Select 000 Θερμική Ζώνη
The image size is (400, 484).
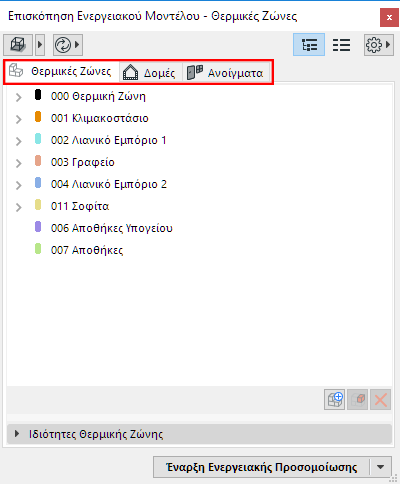pyautogui.click(x=98, y=96)
